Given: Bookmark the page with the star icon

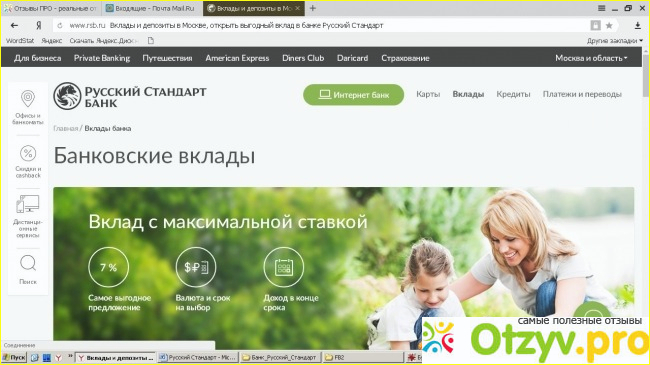Looking at the screenshot, I should pos(609,26).
